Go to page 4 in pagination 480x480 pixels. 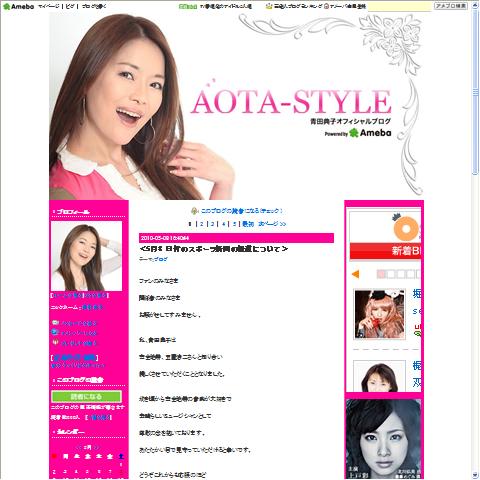pos(223,224)
